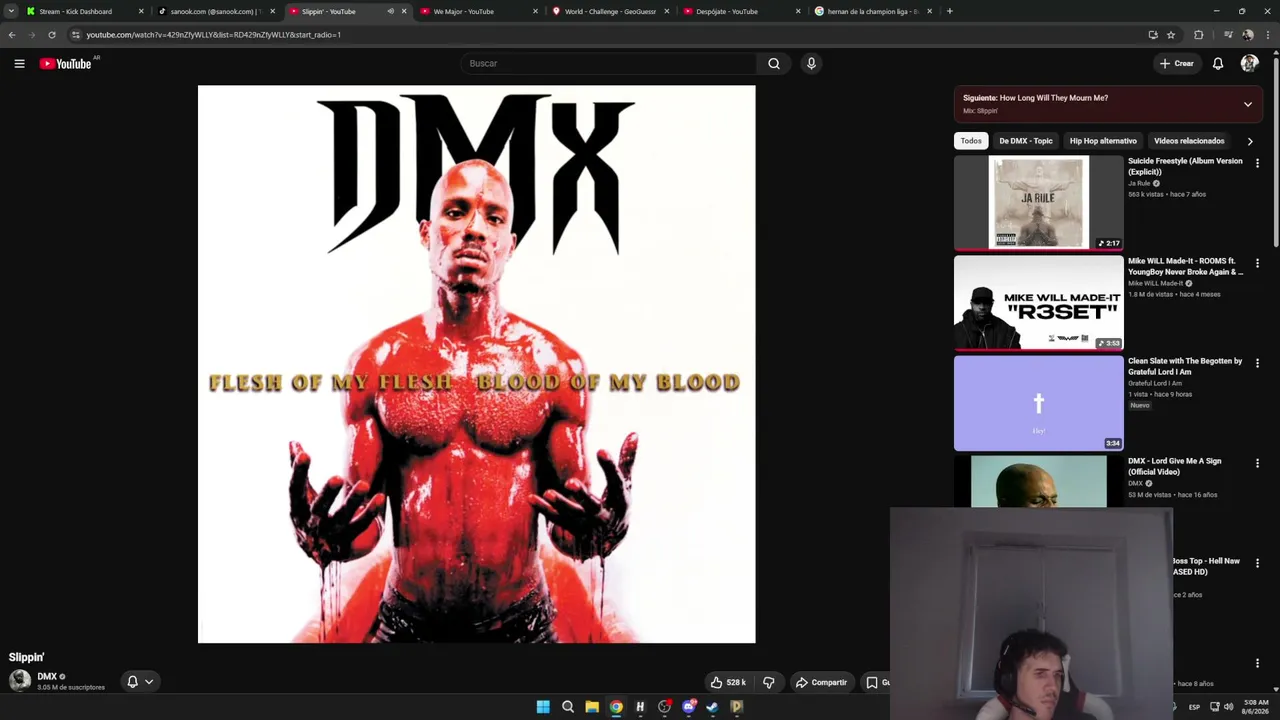Screen dimensions: 1280x720
Task: Open options for Suicide Freestyle video
Action: (x=1257, y=163)
